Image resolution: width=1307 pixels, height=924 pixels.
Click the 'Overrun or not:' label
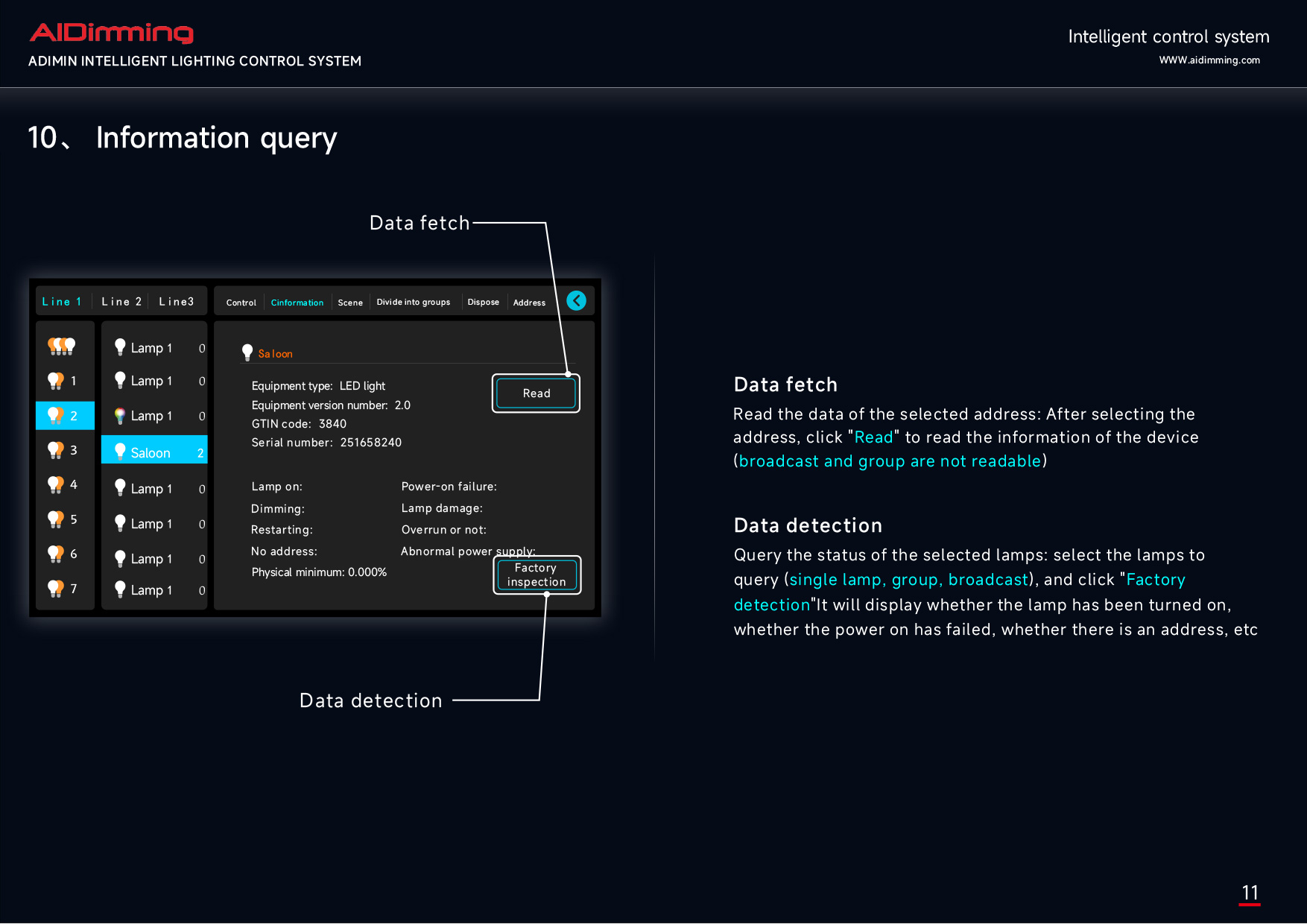pos(444,530)
